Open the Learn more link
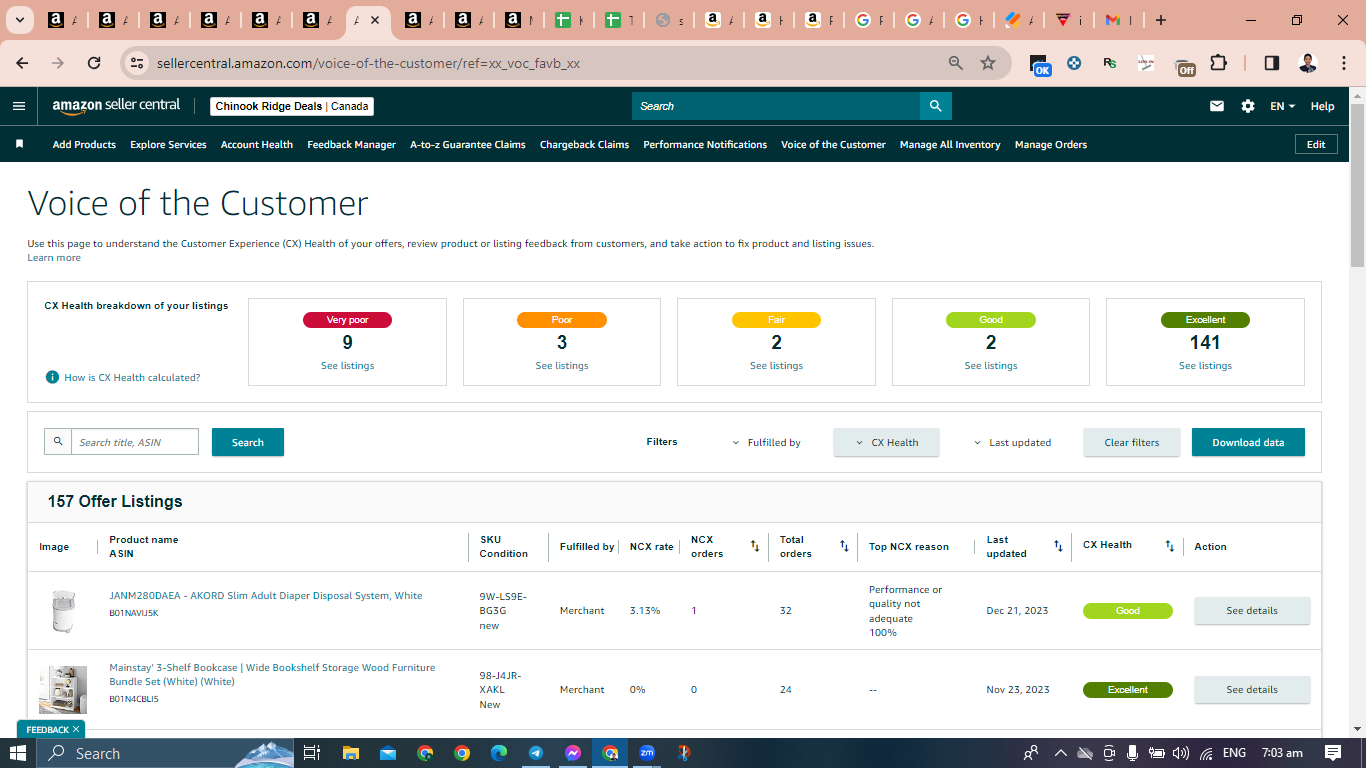The image size is (1366, 768). 54,258
